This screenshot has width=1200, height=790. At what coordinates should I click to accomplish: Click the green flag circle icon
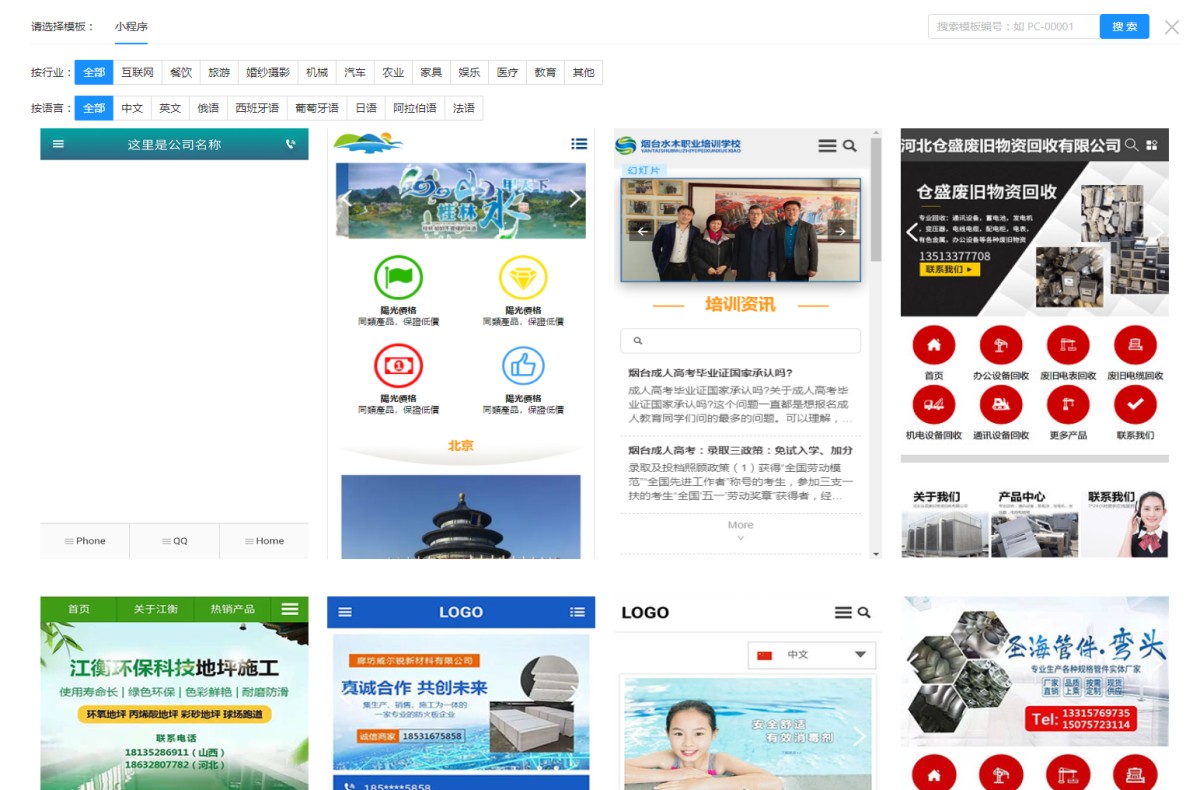click(x=398, y=278)
